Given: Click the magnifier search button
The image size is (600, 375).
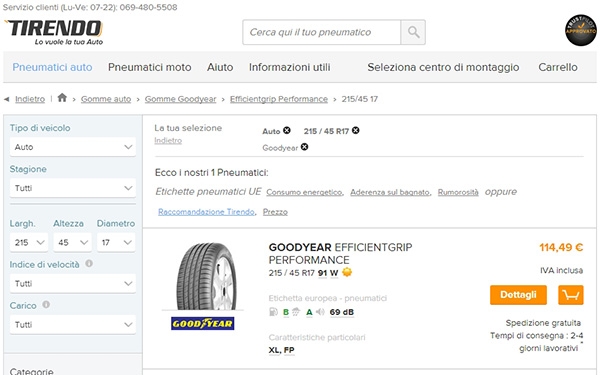Looking at the screenshot, I should 413,32.
